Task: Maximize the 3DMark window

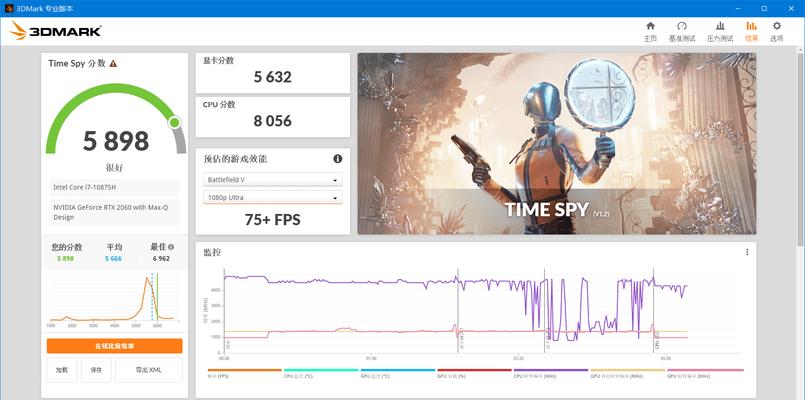Action: pos(764,8)
